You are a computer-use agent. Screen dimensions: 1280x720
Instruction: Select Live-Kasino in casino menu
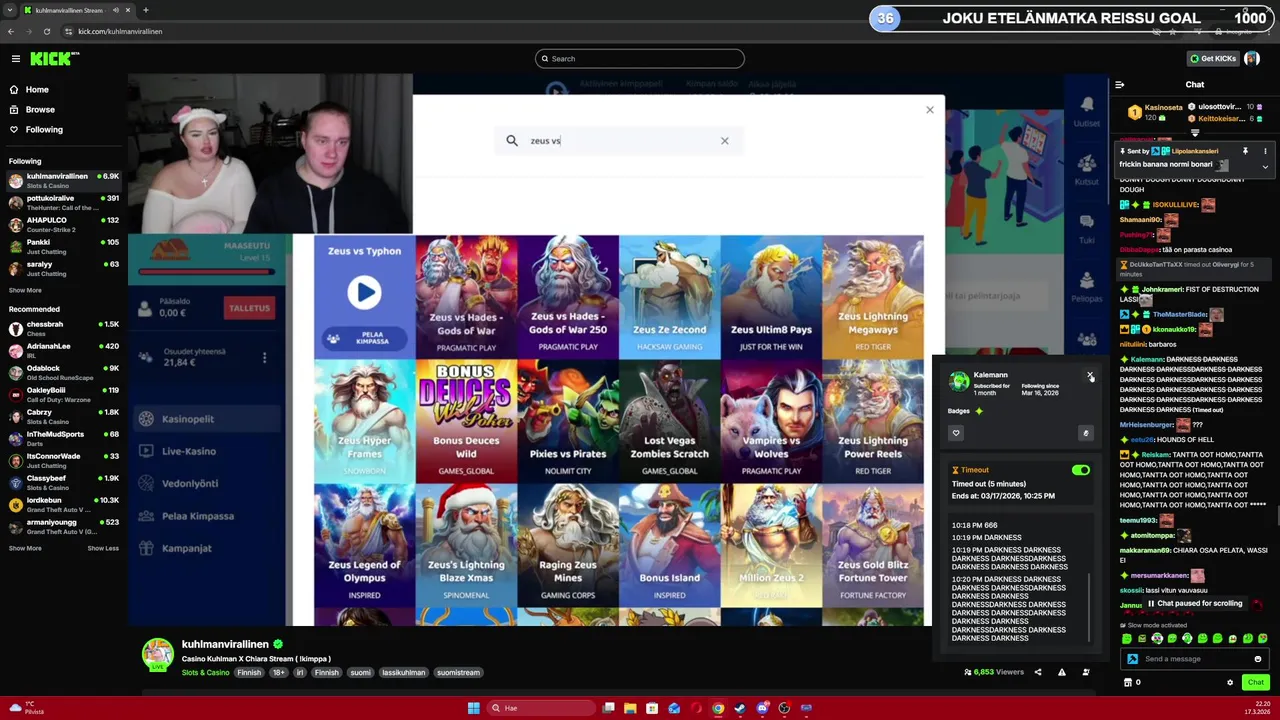tap(189, 451)
